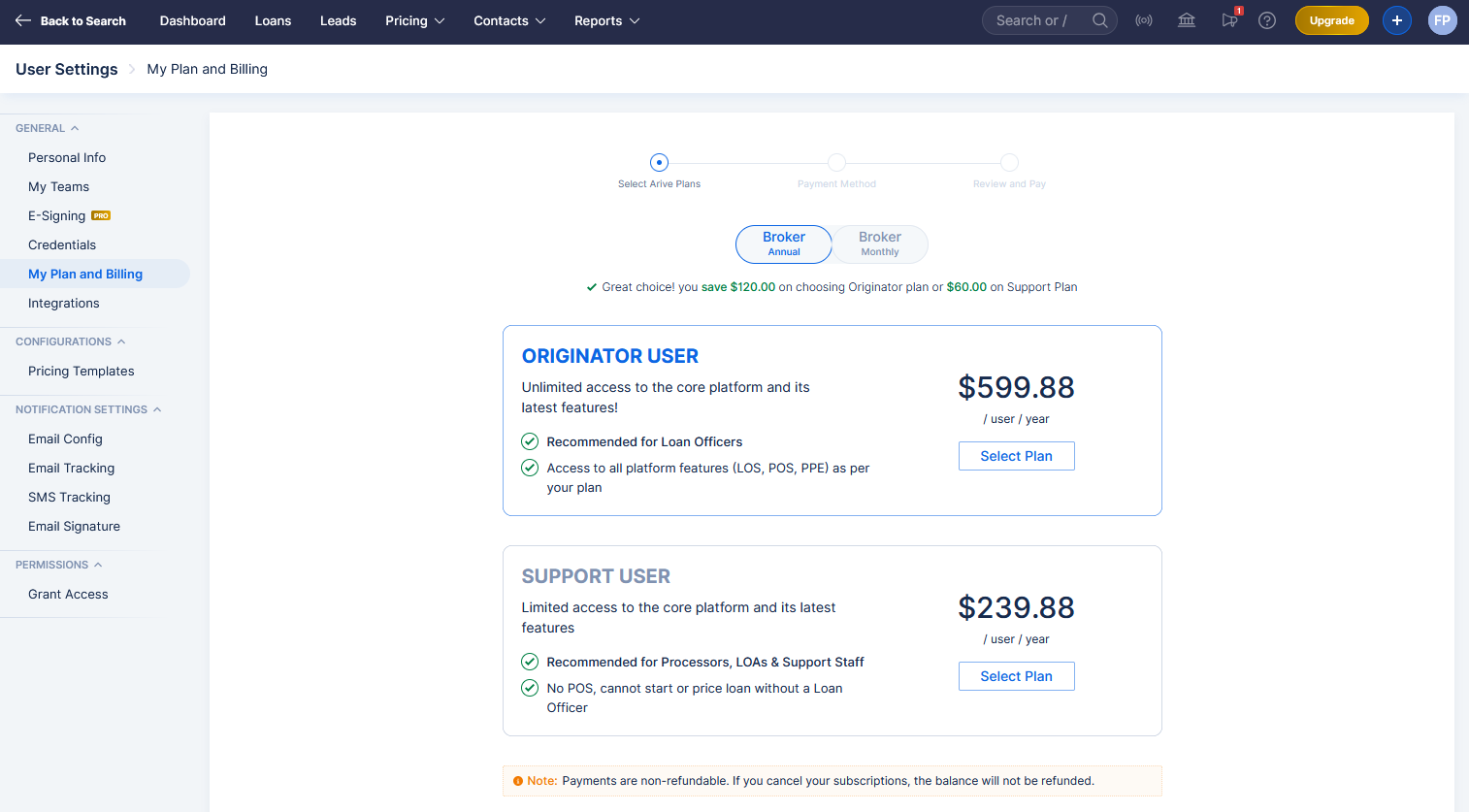Expand the Pricing dropdown in navbar
The width and height of the screenshot is (1469, 812).
415,20
